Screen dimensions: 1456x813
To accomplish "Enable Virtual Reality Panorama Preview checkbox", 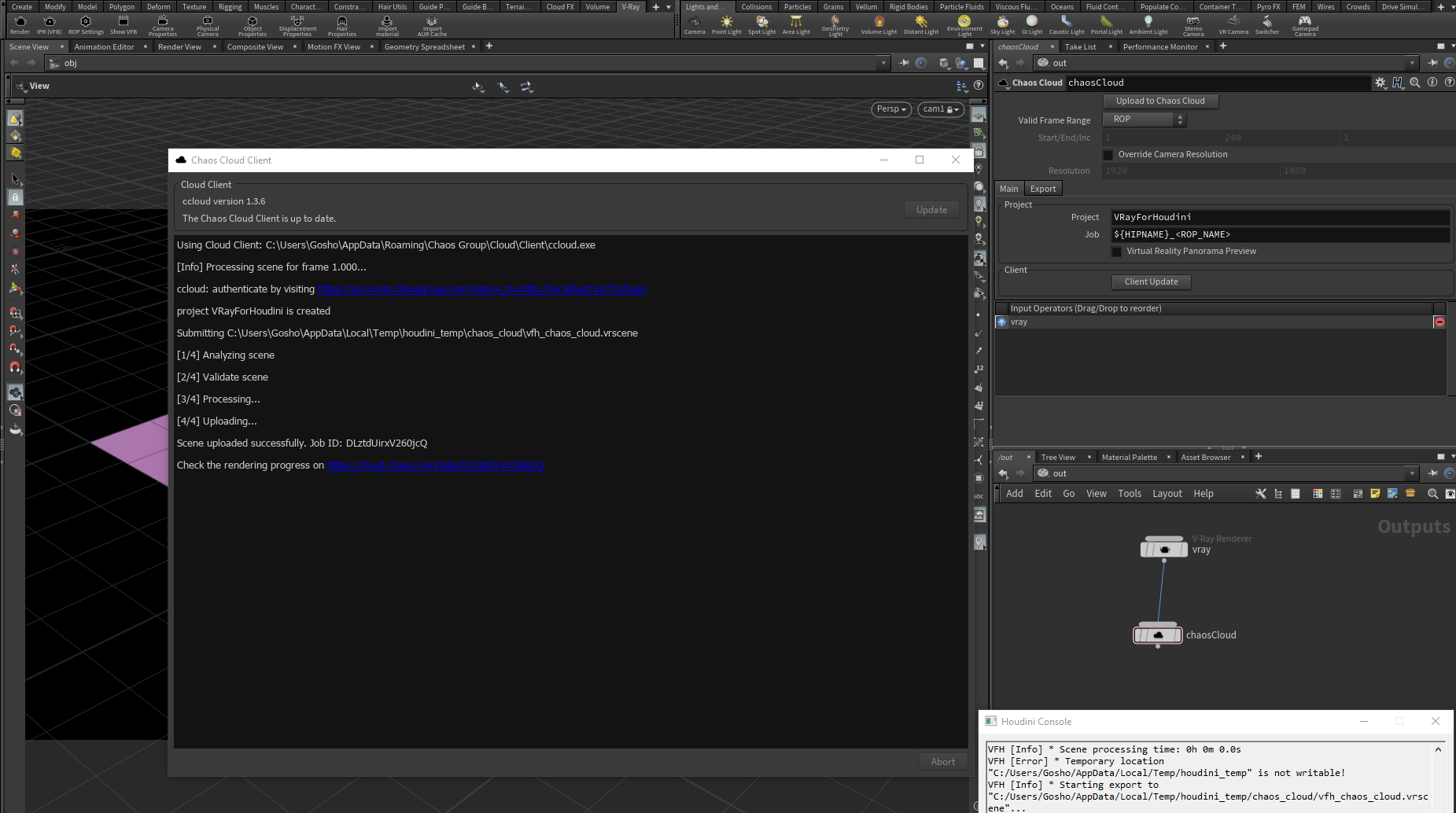I will click(1116, 252).
